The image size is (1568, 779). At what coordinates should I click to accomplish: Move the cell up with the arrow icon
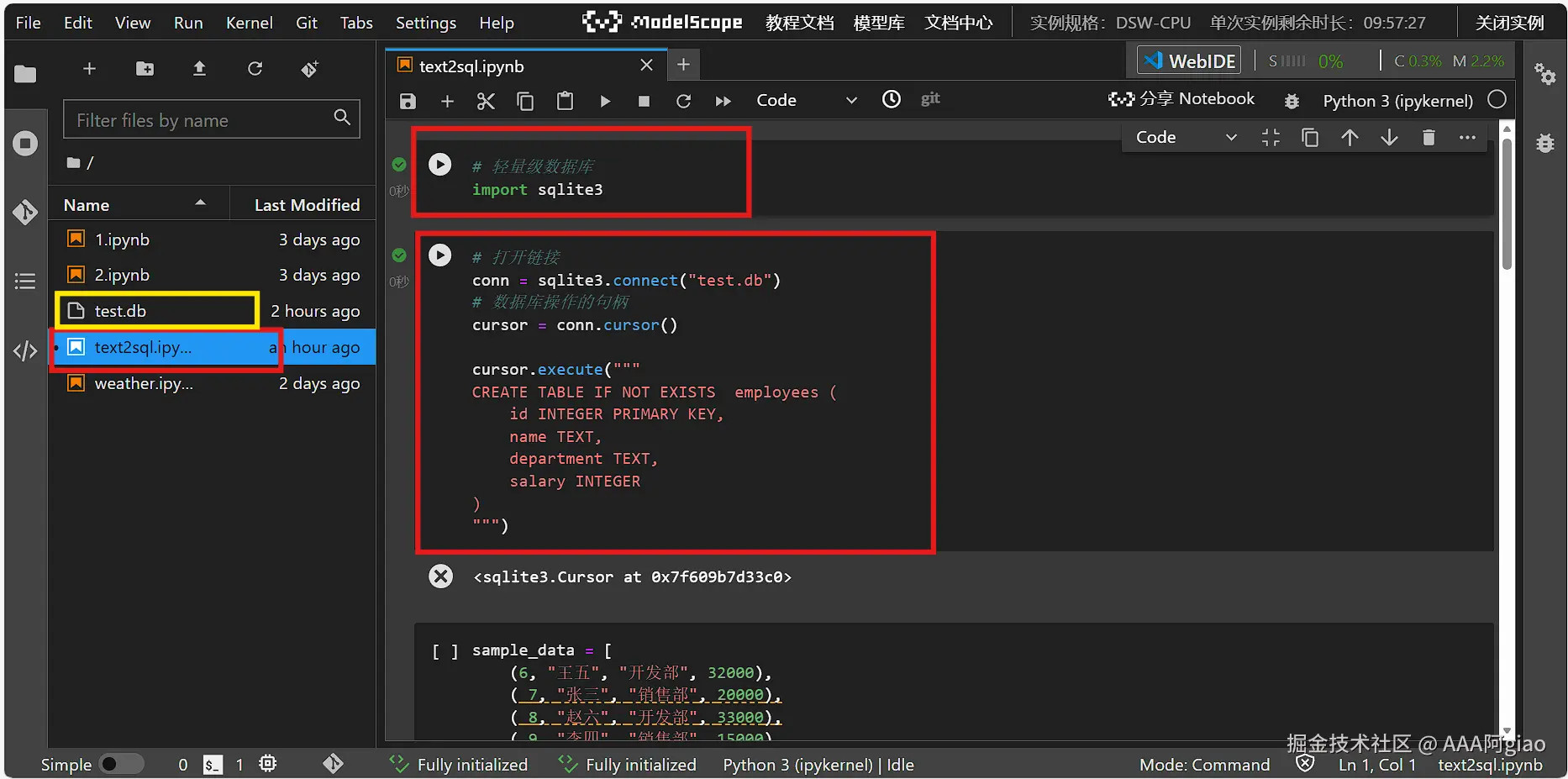(1350, 138)
